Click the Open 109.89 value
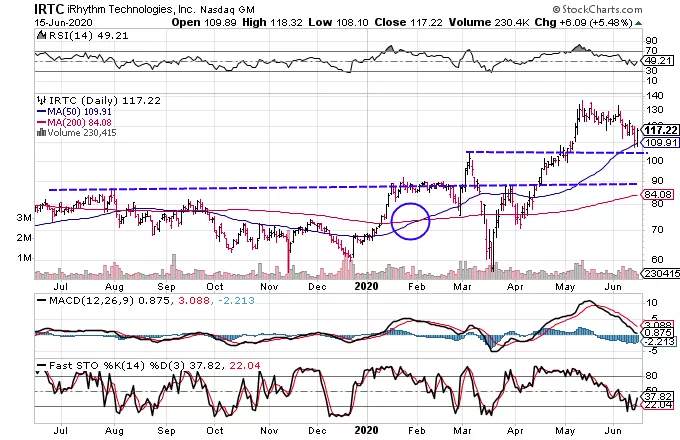This screenshot has width=680, height=440. 204,23
